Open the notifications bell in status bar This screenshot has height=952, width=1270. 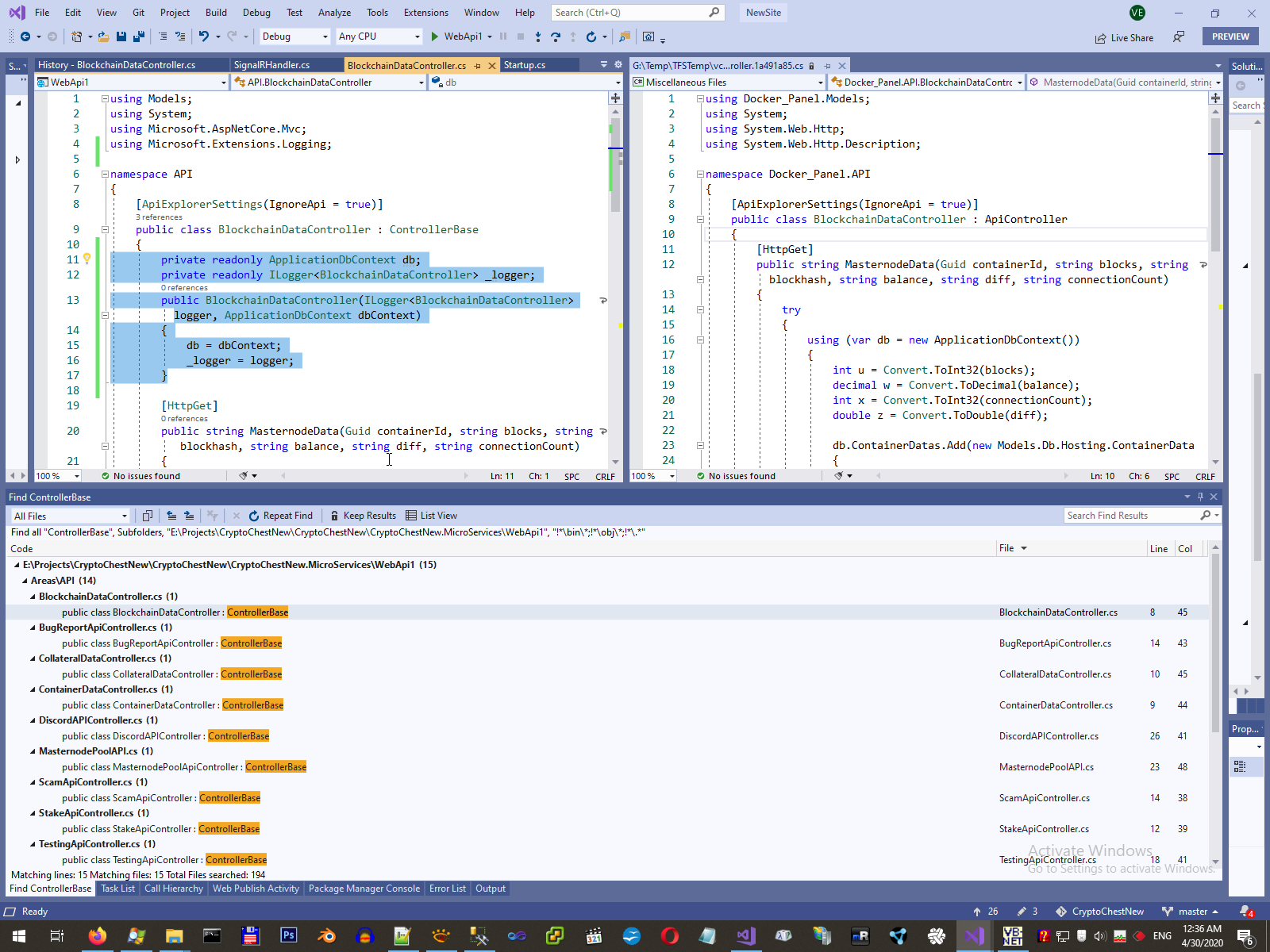point(1245,912)
